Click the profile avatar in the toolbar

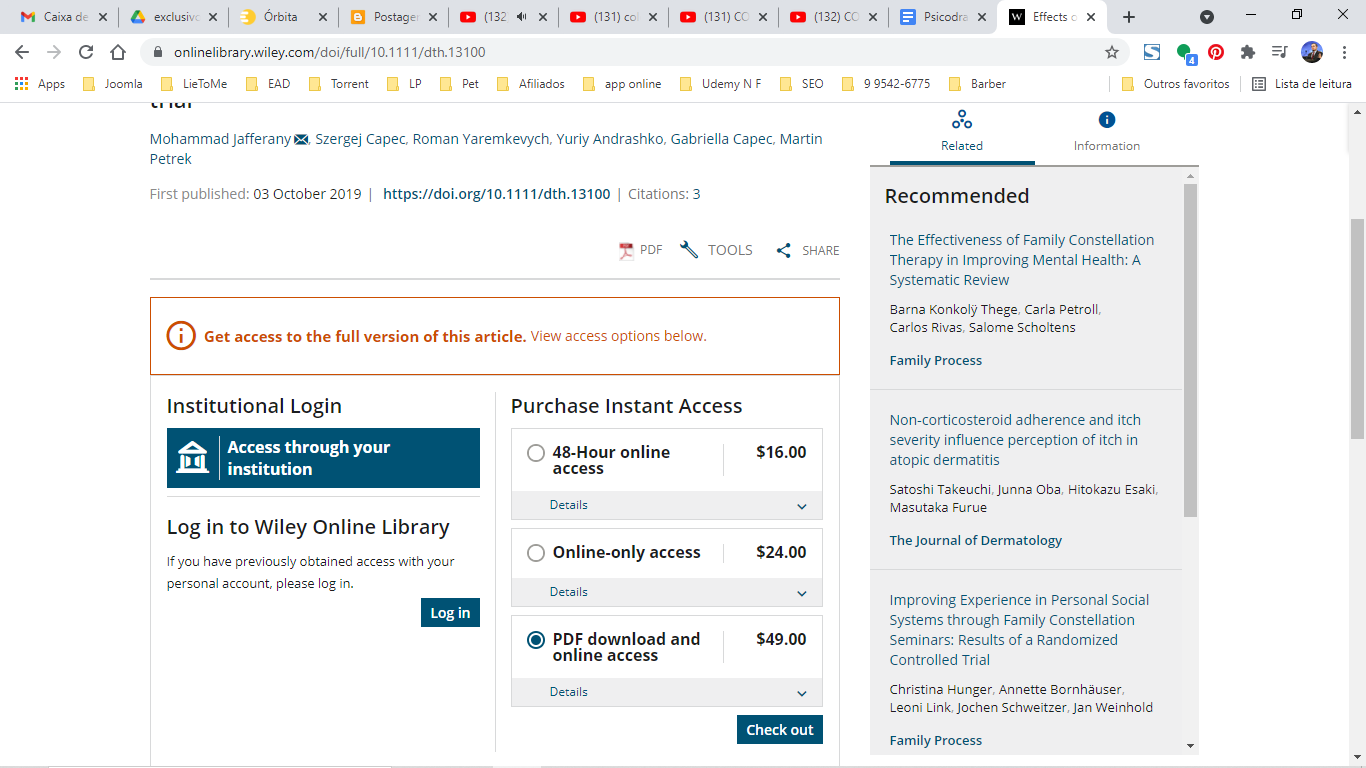(x=1312, y=52)
